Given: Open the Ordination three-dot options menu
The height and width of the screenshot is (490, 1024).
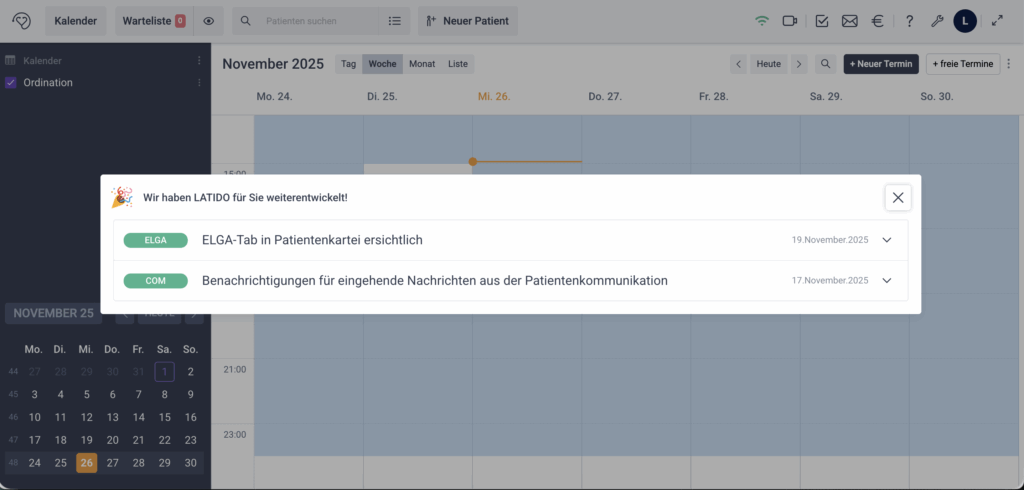Looking at the screenshot, I should [199, 83].
